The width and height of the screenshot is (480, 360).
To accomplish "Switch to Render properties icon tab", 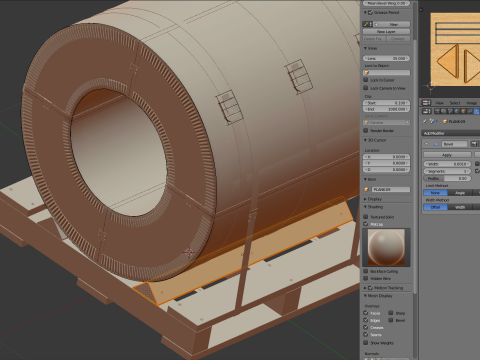I will click(437, 111).
